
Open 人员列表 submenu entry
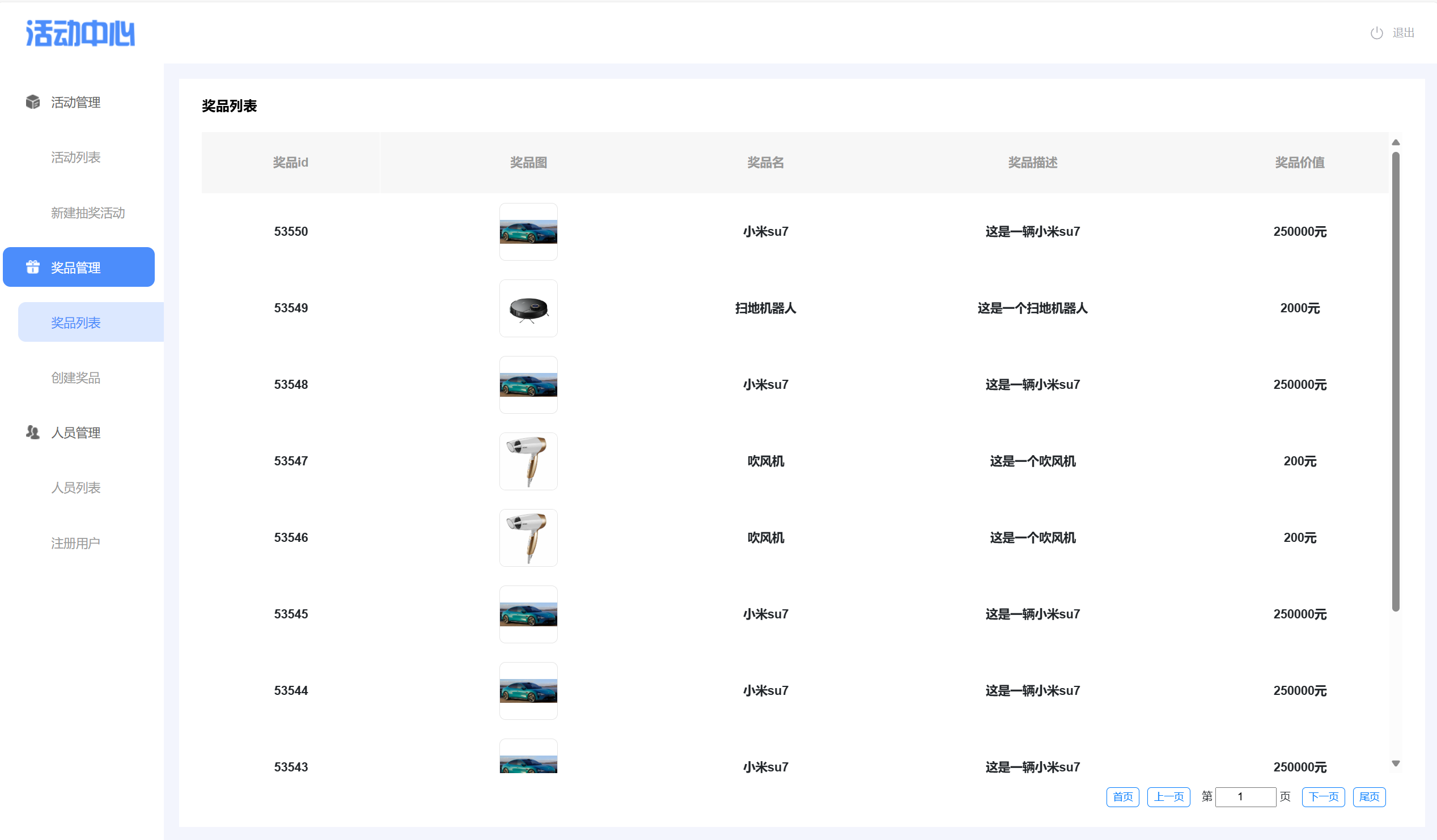pos(76,487)
